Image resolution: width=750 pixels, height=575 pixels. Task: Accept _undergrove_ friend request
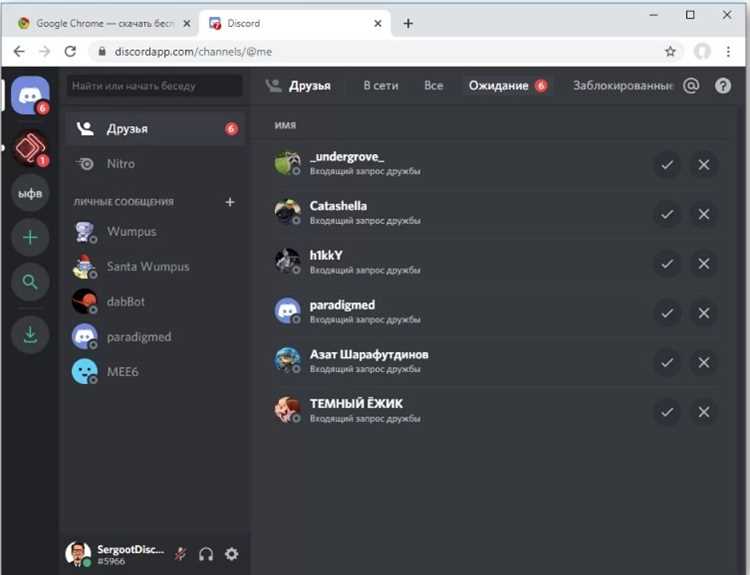coord(667,165)
